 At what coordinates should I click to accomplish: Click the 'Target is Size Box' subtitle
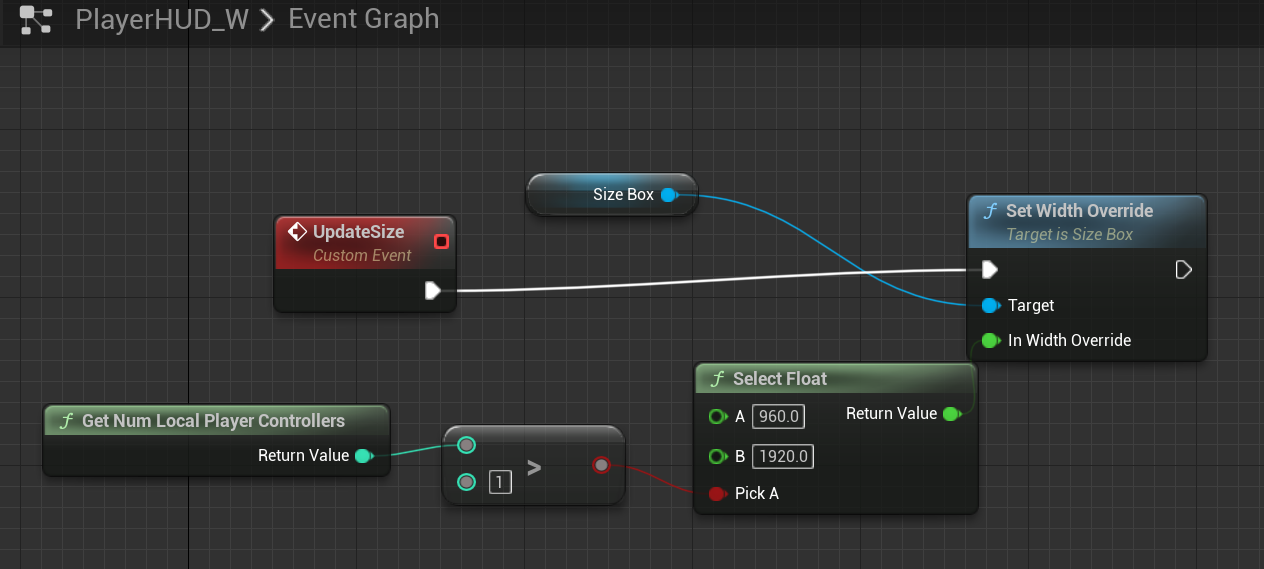pyautogui.click(x=1069, y=234)
